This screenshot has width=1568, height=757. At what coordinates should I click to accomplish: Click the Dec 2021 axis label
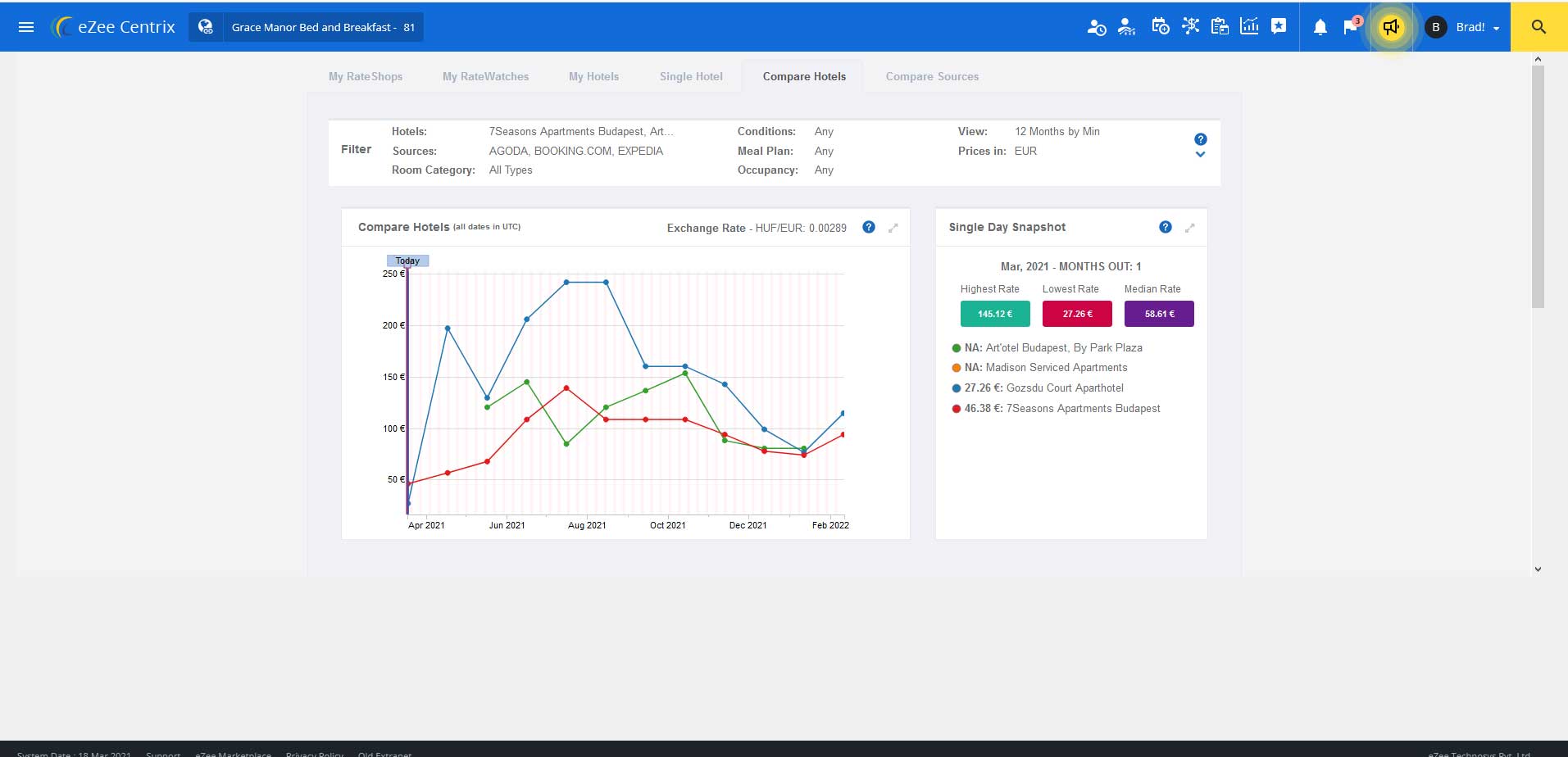click(x=748, y=525)
